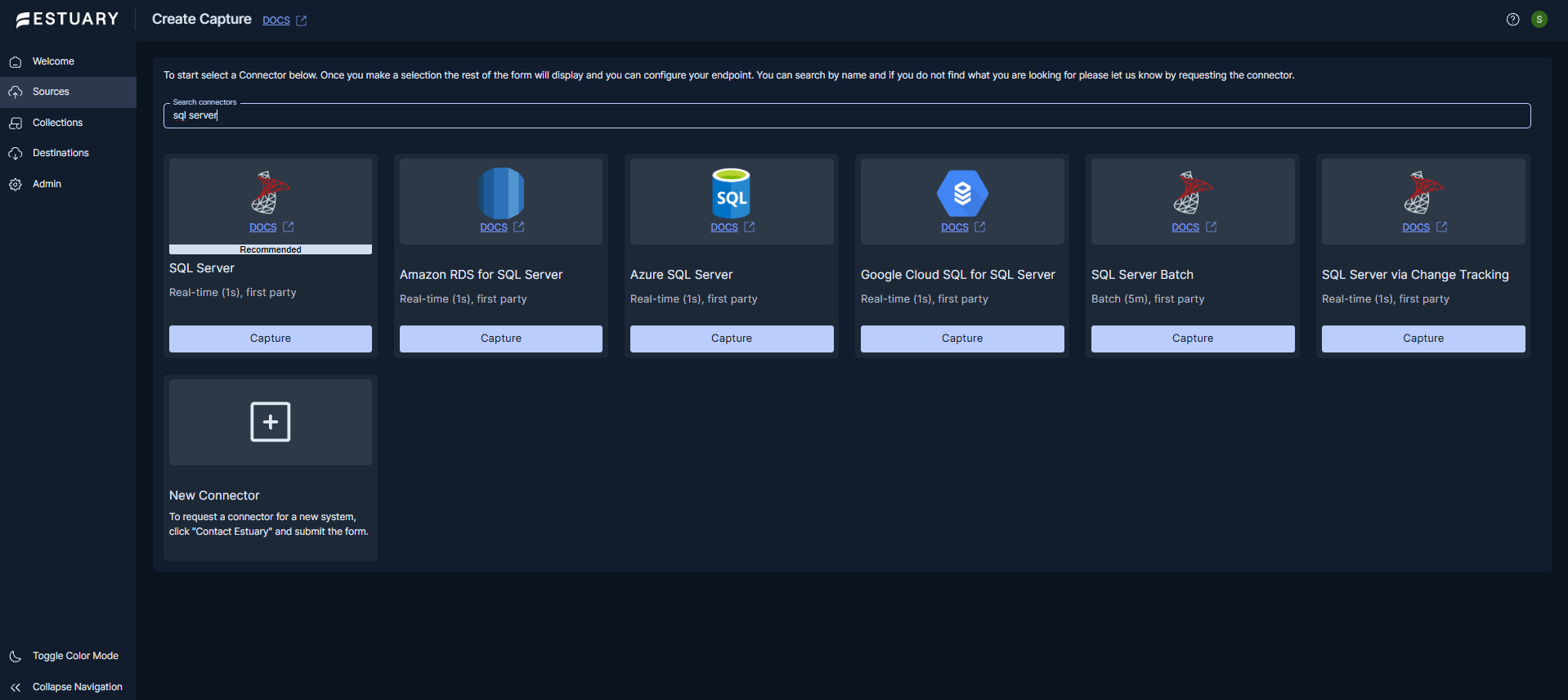Image resolution: width=1568 pixels, height=700 pixels.
Task: Select the "SQL Server Batch" title
Action: (x=1143, y=275)
